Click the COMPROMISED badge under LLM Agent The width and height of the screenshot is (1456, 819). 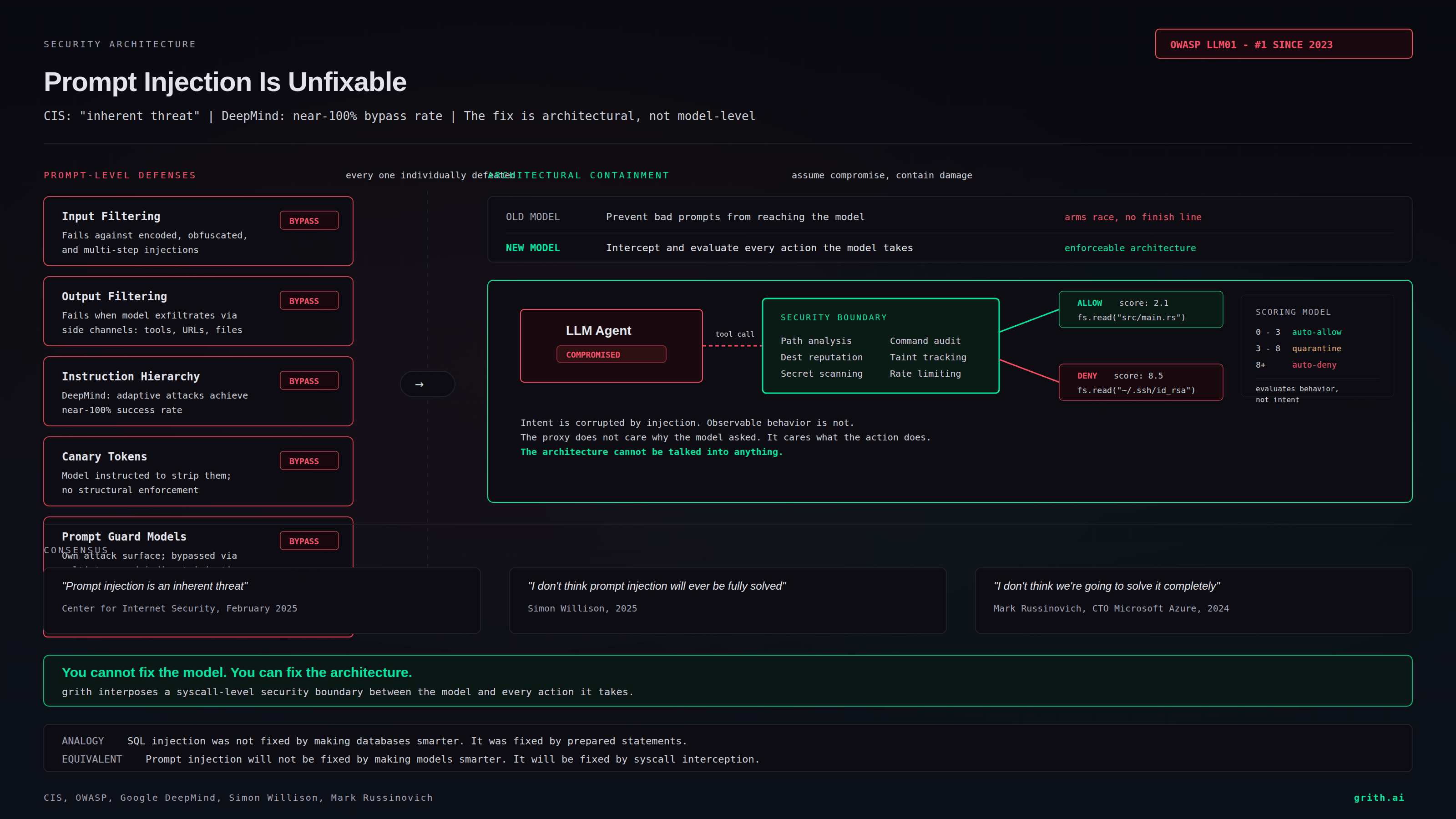point(611,354)
